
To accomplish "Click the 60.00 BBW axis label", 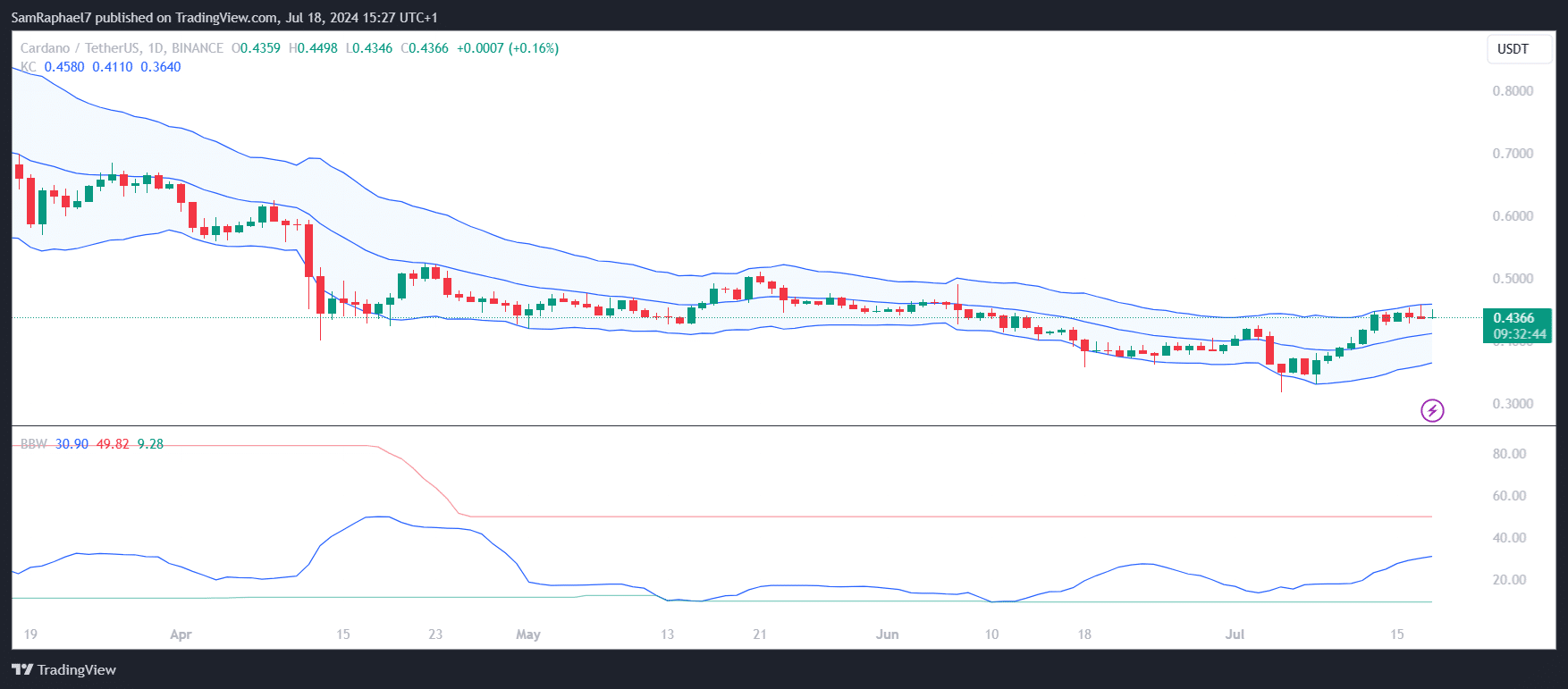I will pyautogui.click(x=1510, y=496).
